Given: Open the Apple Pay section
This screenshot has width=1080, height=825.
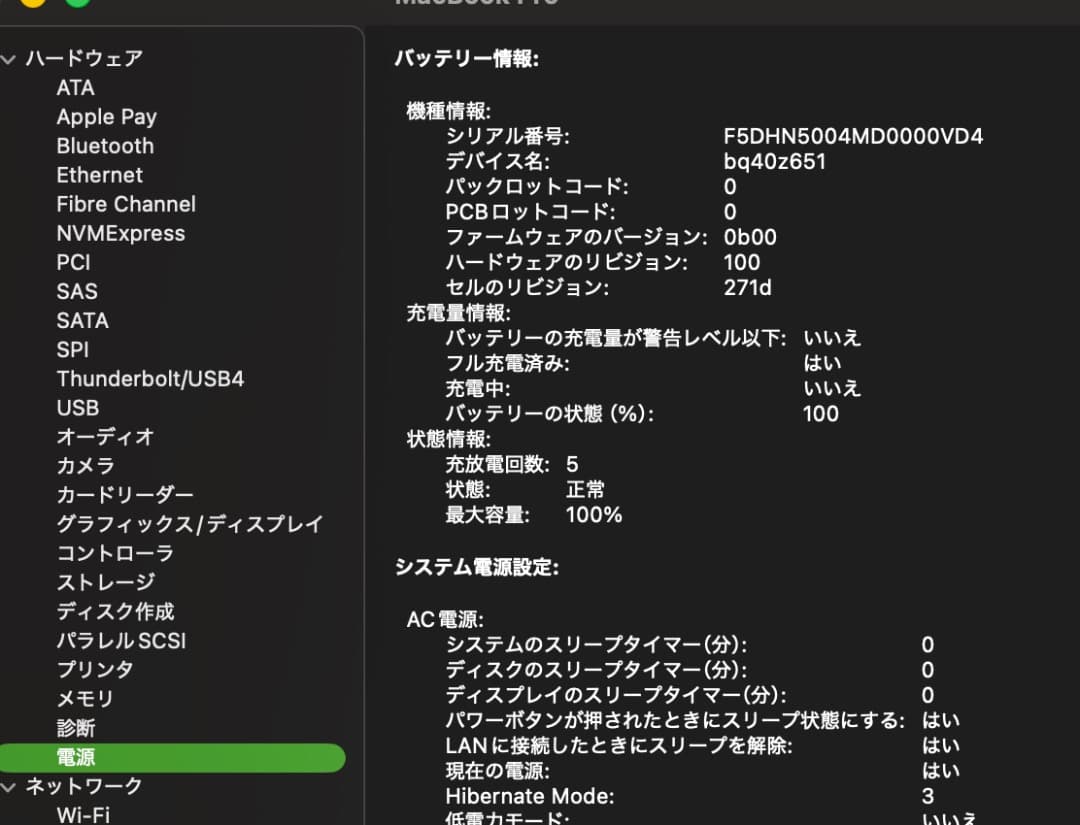Looking at the screenshot, I should [x=106, y=116].
